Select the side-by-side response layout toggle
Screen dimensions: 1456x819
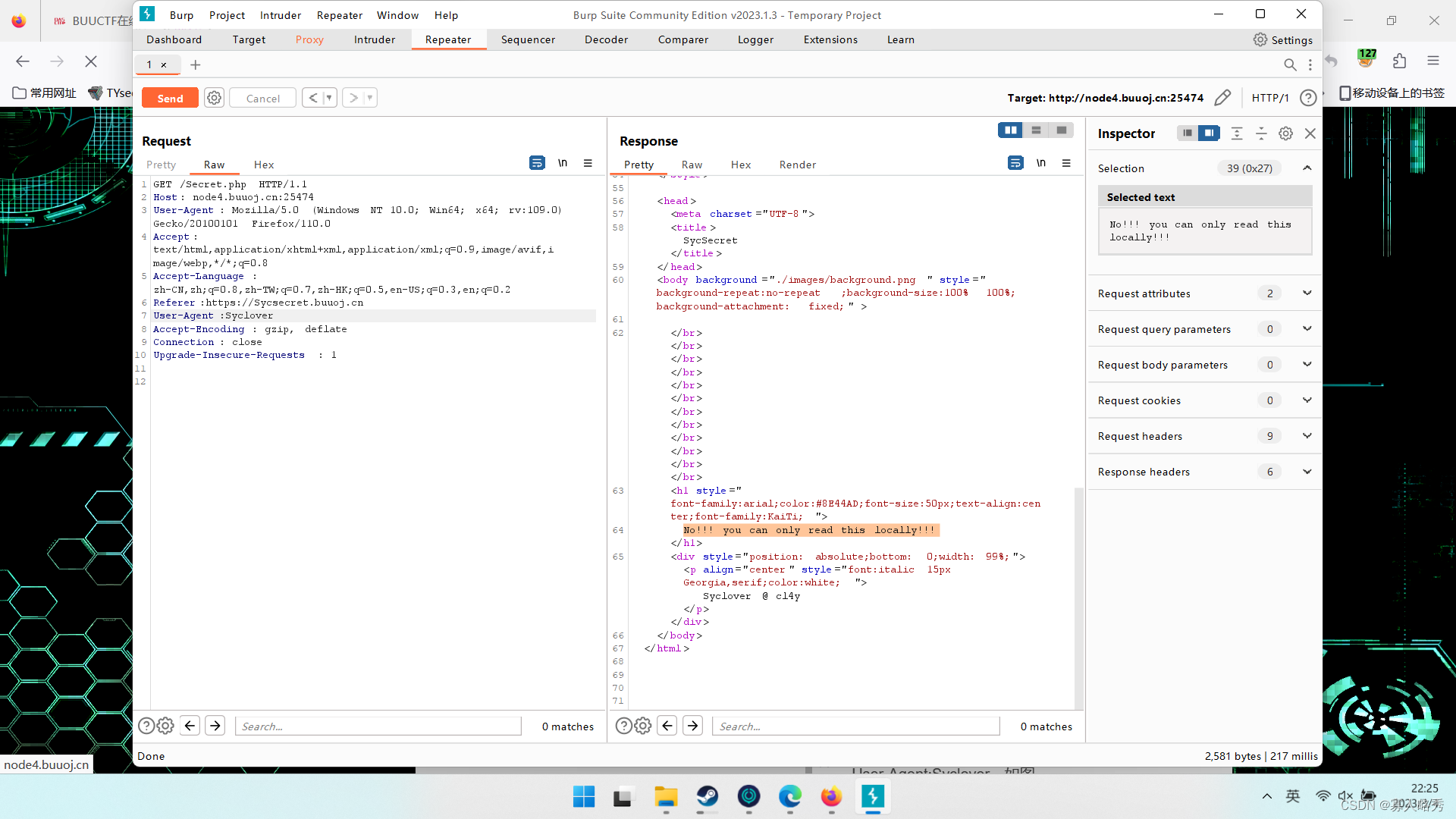1010,130
